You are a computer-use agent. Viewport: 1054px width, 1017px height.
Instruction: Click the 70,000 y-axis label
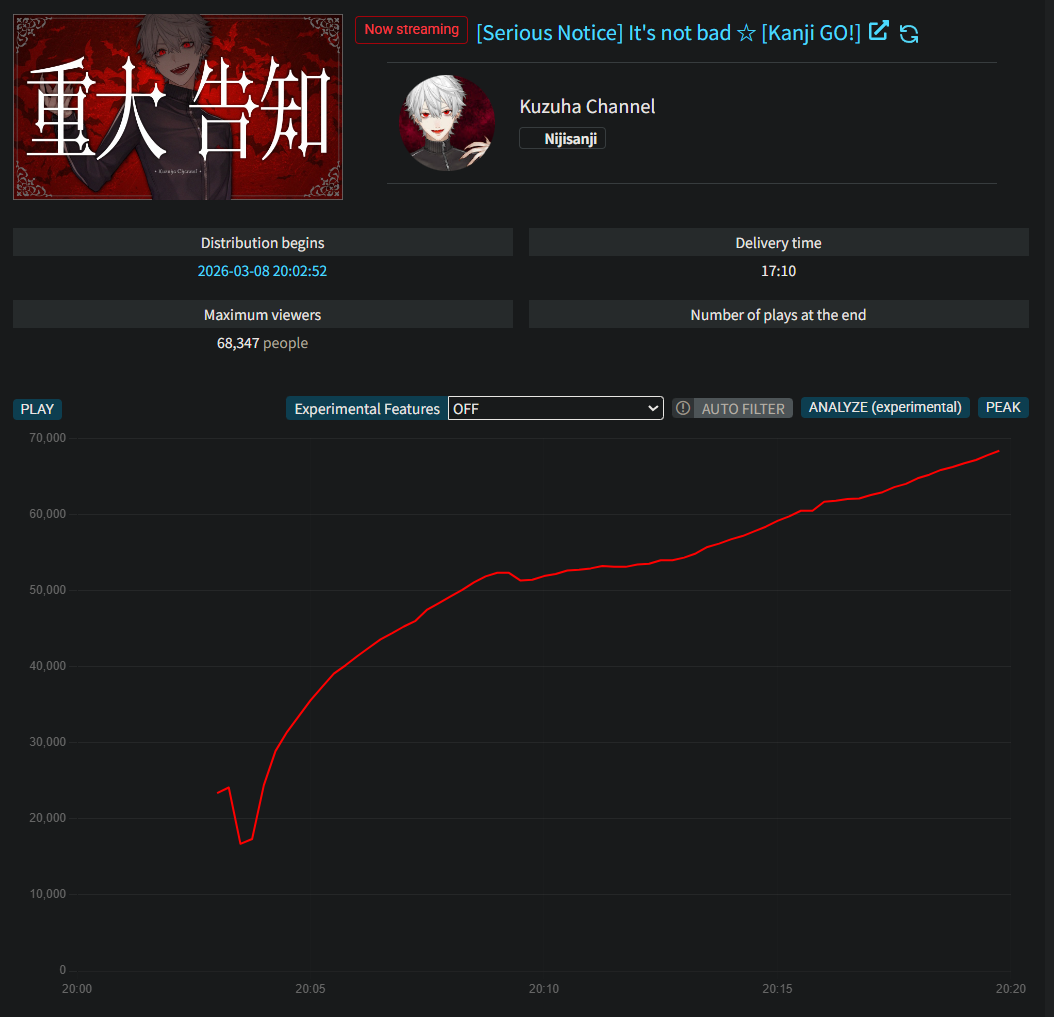click(x=48, y=438)
